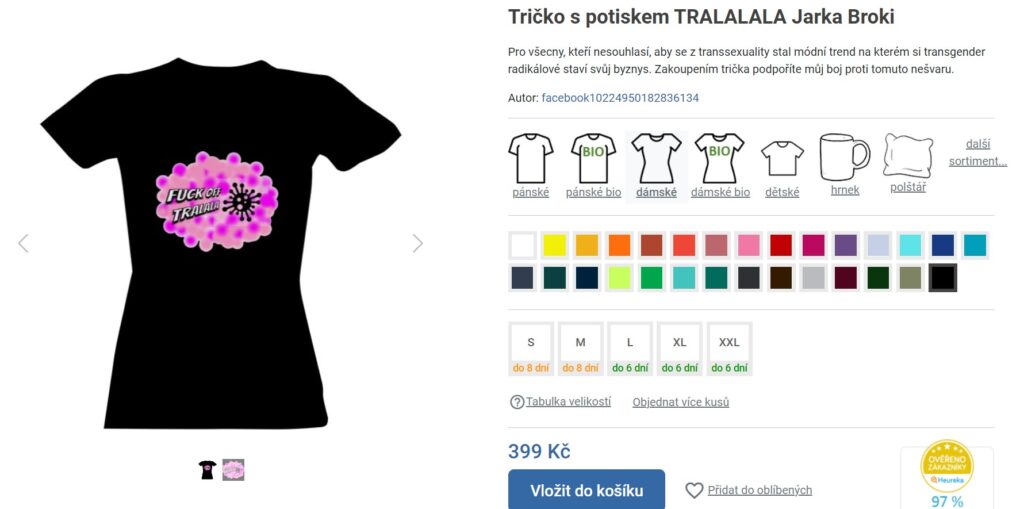Choose the hrnek mug icon
The image size is (1024, 509).
coord(844,157)
